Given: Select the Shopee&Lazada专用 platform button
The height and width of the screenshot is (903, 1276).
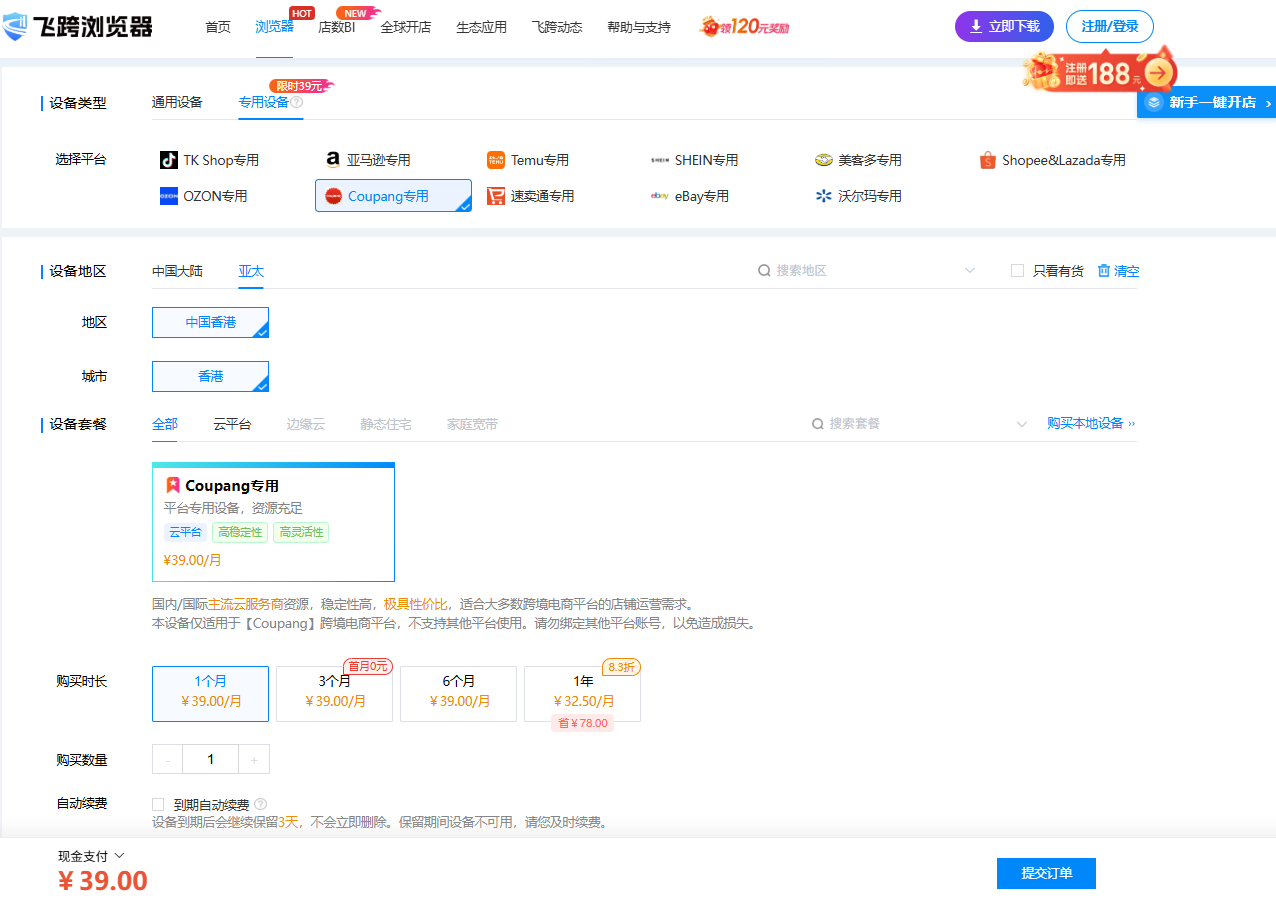Looking at the screenshot, I should click(x=1053, y=160).
